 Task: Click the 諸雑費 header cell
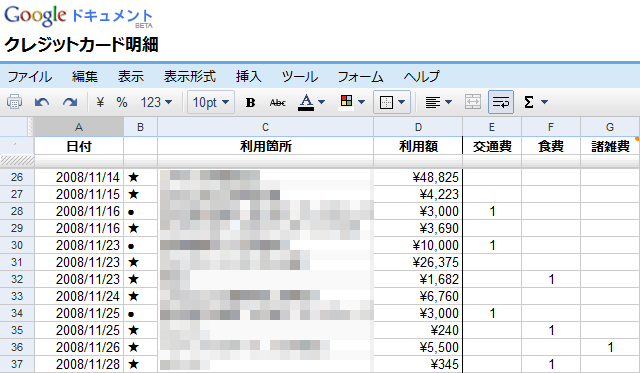click(x=610, y=146)
